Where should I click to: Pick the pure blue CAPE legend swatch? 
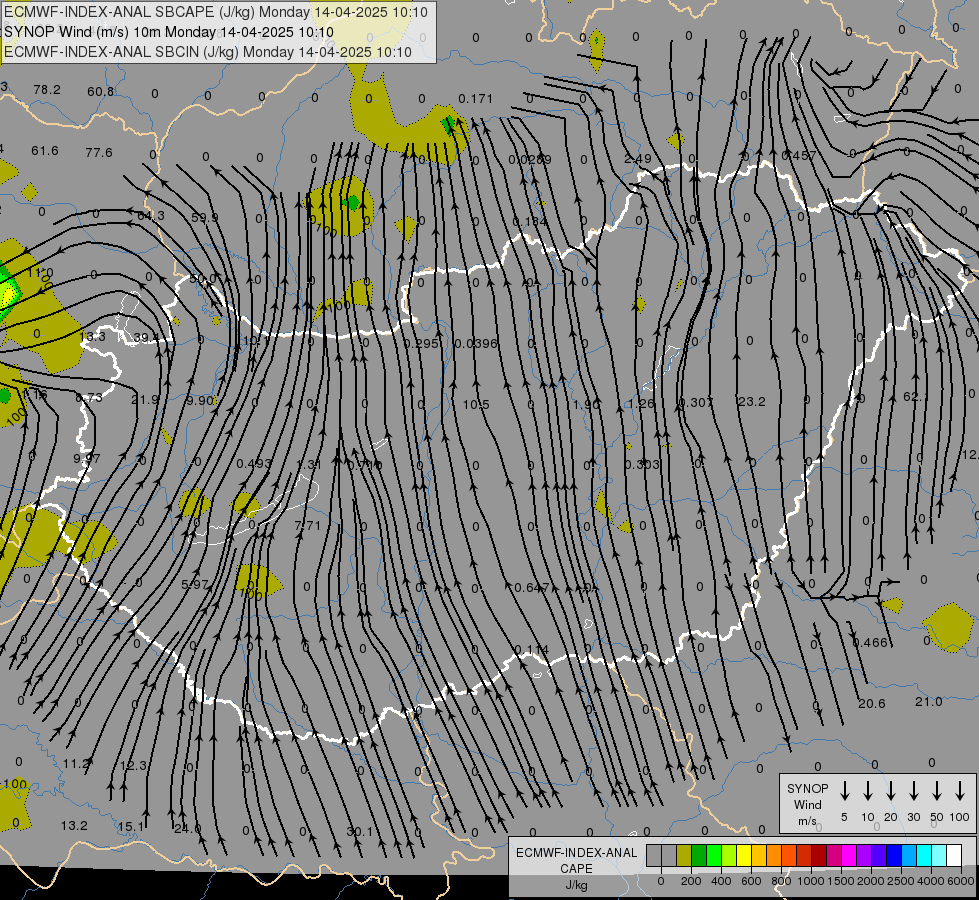pos(894,856)
